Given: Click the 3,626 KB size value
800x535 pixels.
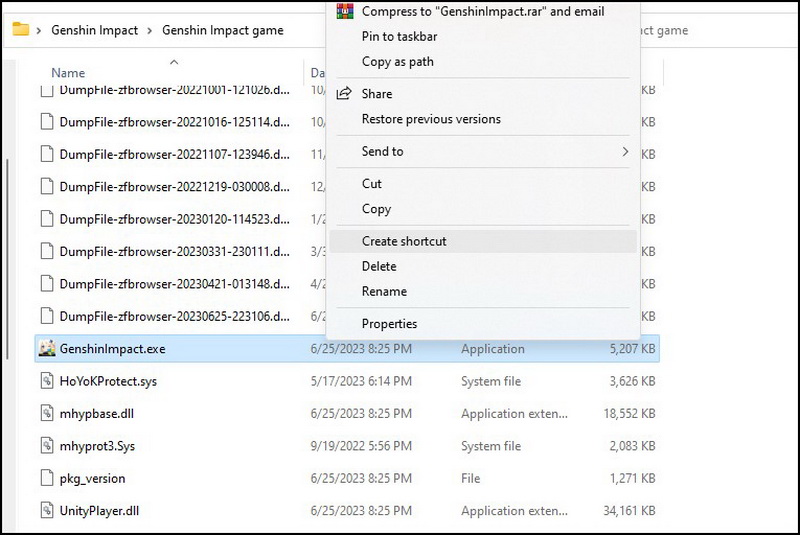Looking at the screenshot, I should 633,381.
